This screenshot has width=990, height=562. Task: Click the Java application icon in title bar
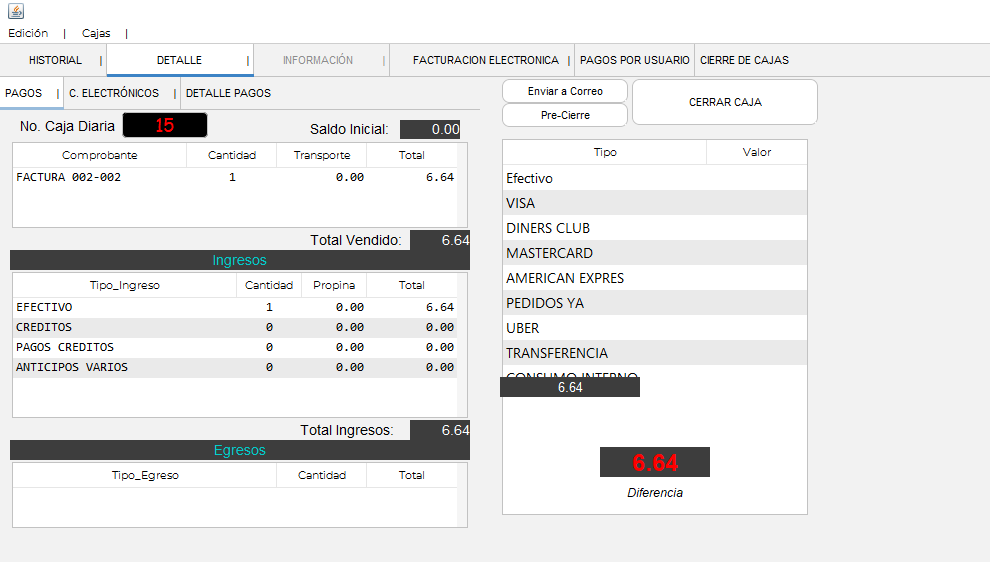click(x=15, y=11)
